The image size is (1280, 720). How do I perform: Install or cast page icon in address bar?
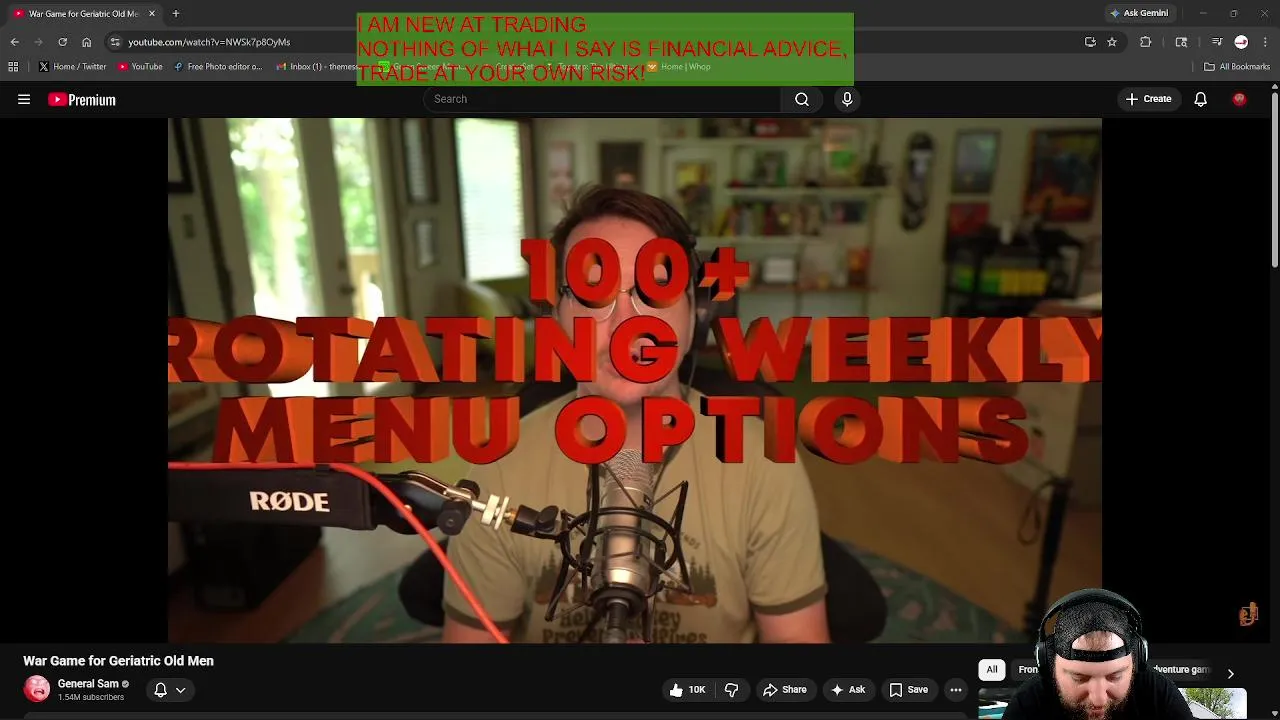tap(1090, 42)
